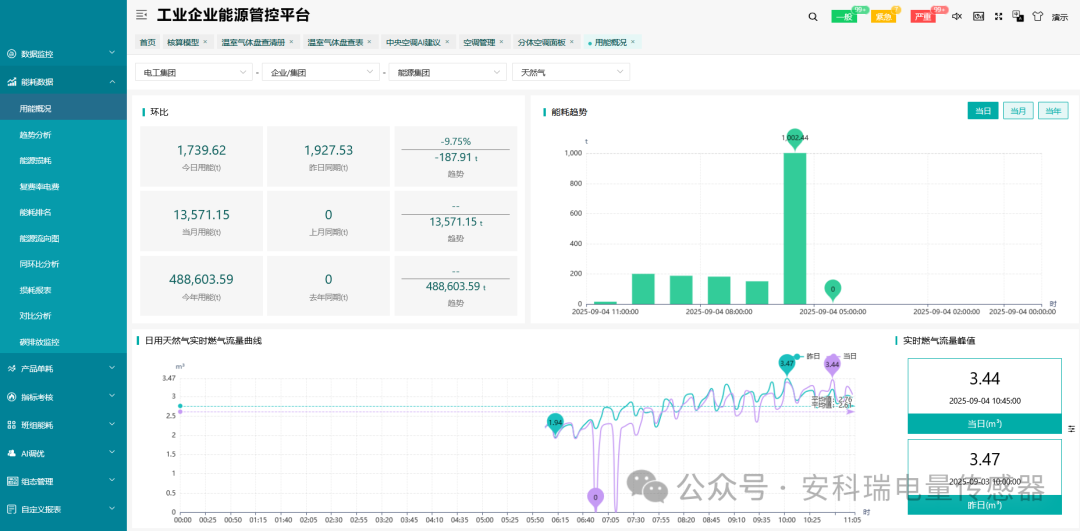Click the 1,002.44 peak bar marker

point(795,138)
